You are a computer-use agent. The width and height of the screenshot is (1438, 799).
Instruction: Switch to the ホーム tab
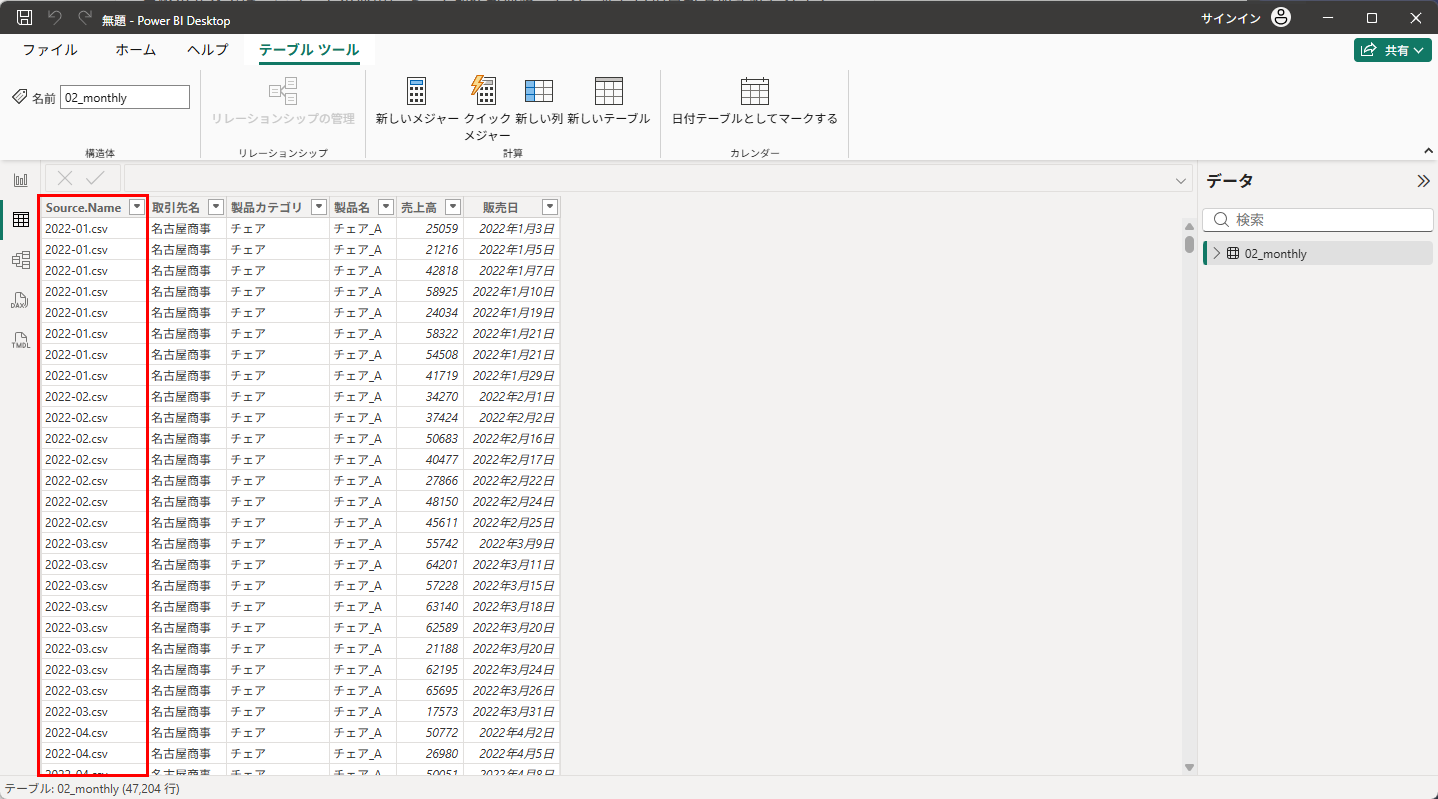click(x=136, y=50)
